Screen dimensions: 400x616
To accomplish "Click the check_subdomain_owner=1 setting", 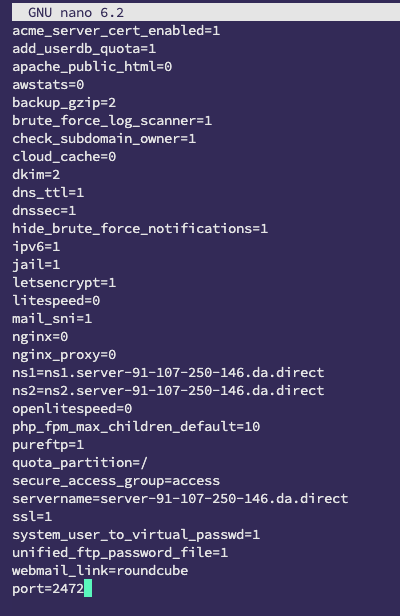I will pyautogui.click(x=104, y=139).
